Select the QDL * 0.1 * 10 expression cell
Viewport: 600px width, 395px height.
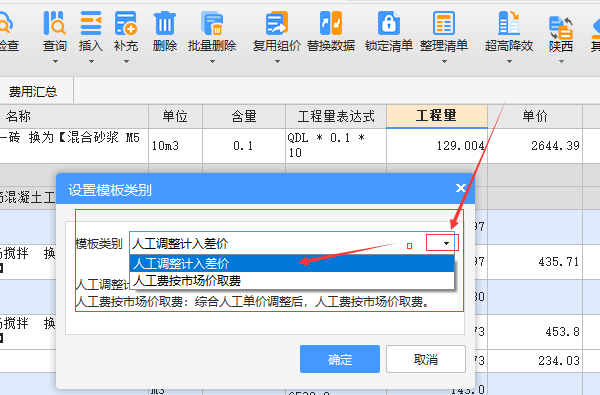pyautogui.click(x=336, y=146)
